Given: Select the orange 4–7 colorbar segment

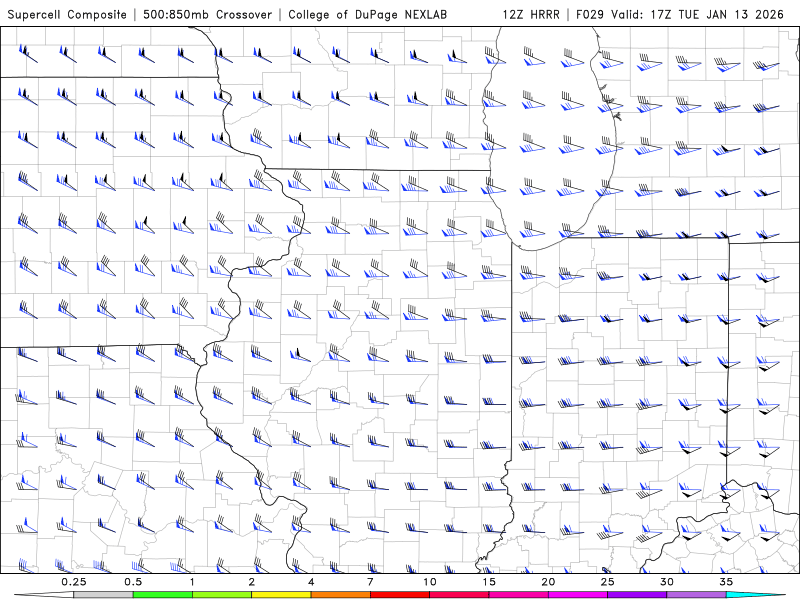Looking at the screenshot, I should (340, 595).
